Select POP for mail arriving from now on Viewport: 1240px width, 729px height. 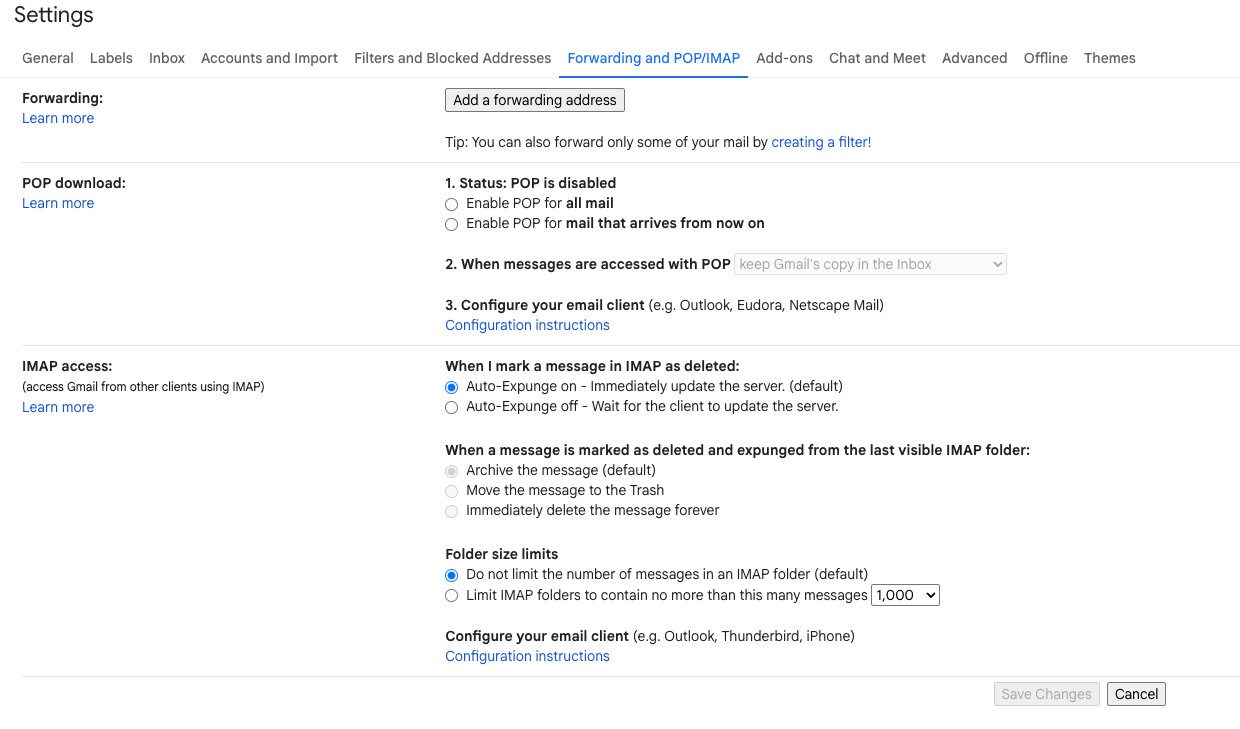tap(452, 224)
